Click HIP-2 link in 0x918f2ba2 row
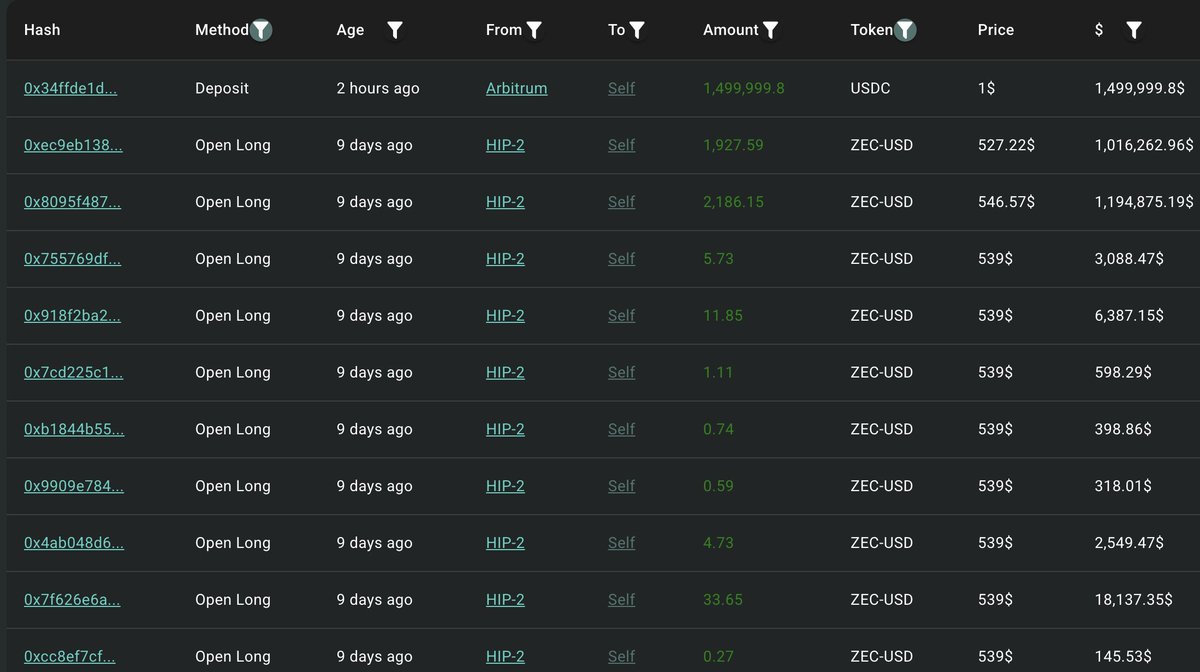Screen dimensions: 1200x672 (505, 316)
